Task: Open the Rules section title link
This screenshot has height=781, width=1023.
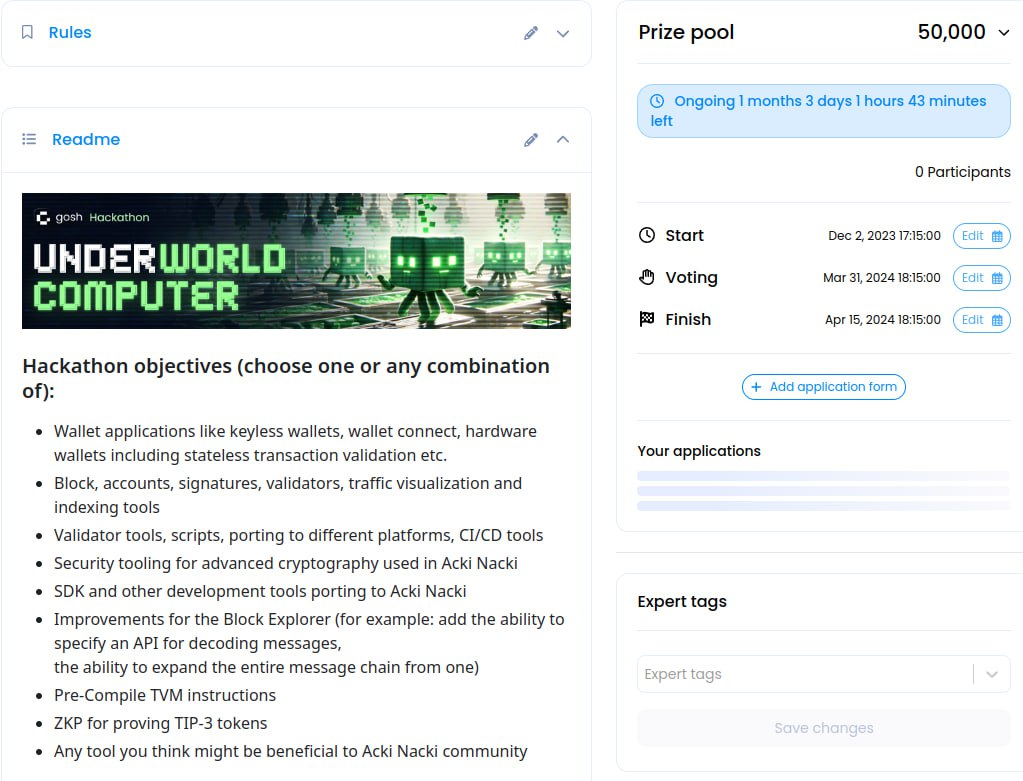Action: [70, 33]
